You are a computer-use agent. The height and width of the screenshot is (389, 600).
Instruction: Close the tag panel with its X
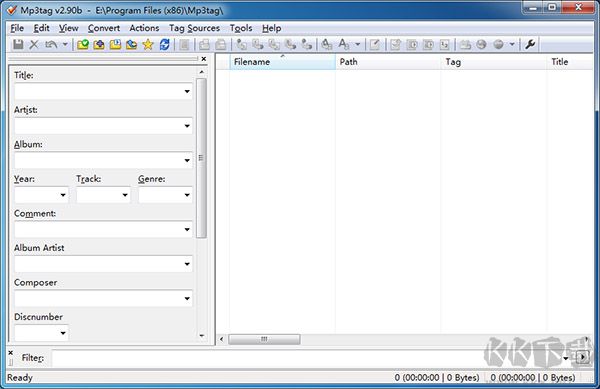coord(204,59)
